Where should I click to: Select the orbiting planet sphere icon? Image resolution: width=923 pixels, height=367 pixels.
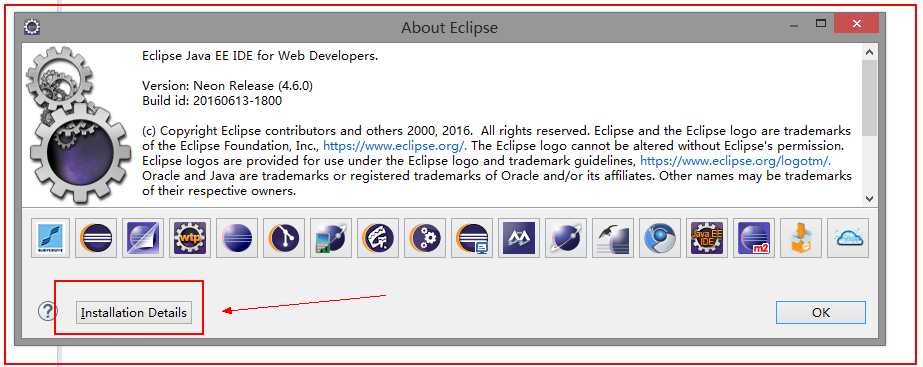point(566,238)
